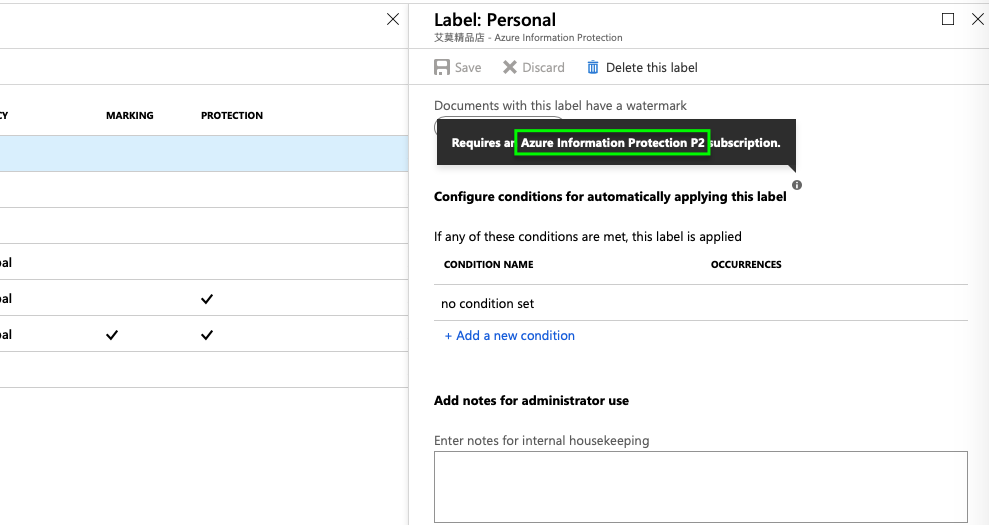Click 'Azure Information Protection P2' in the tooltip
This screenshot has height=525, width=989.
(x=612, y=143)
